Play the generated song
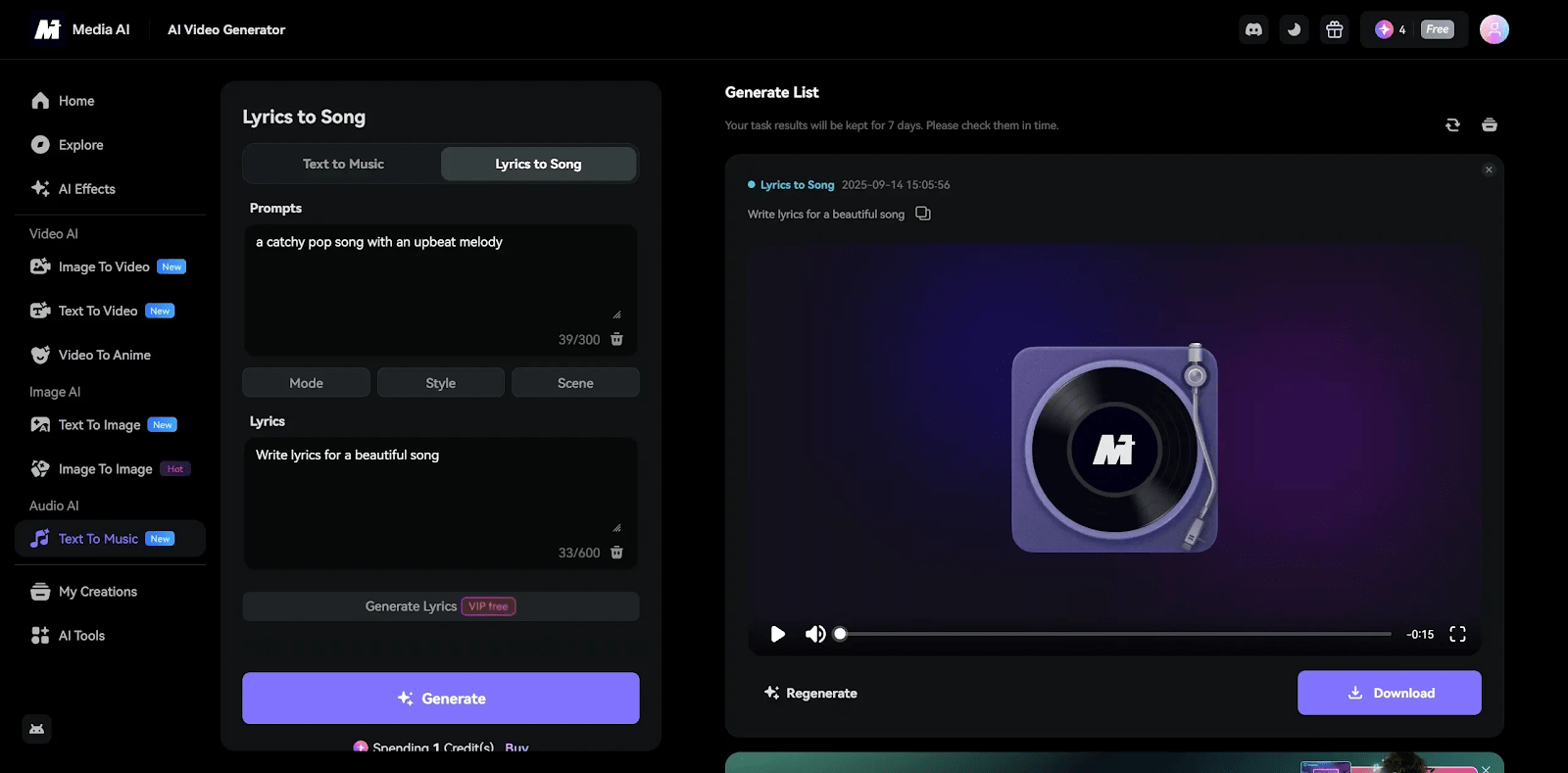Image resolution: width=1568 pixels, height=773 pixels. (x=777, y=634)
